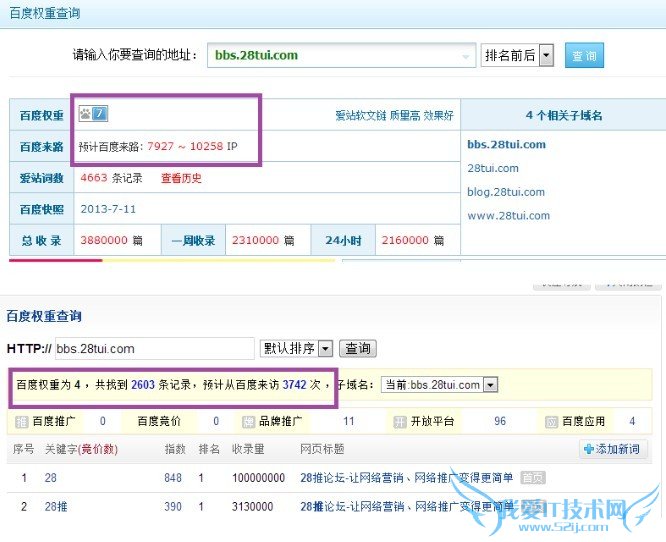This screenshot has width=666, height=542.
Task: Click the 3742 estimated visits number
Action: pos(294,385)
